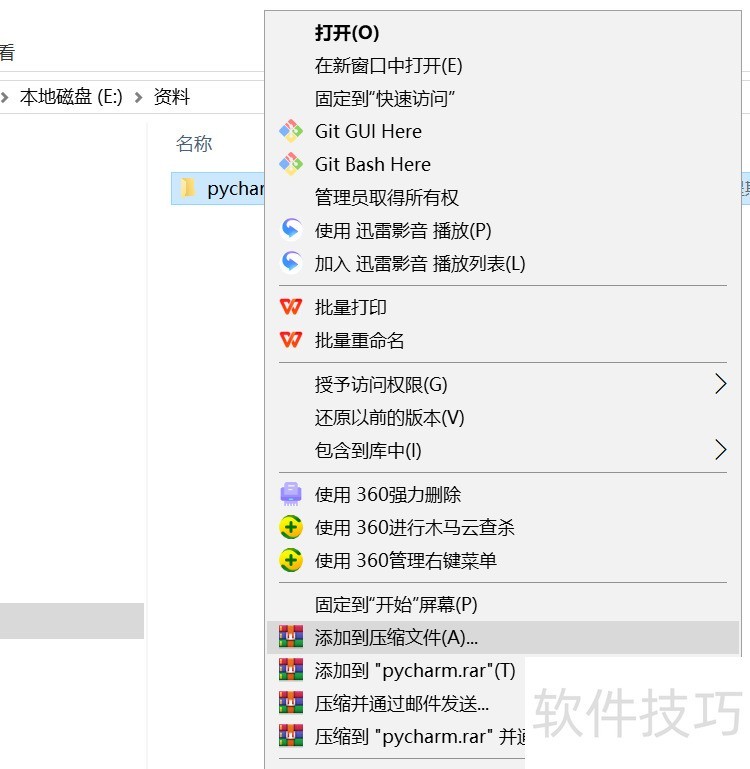
Task: Select the pycharm folder name
Action: [235, 188]
